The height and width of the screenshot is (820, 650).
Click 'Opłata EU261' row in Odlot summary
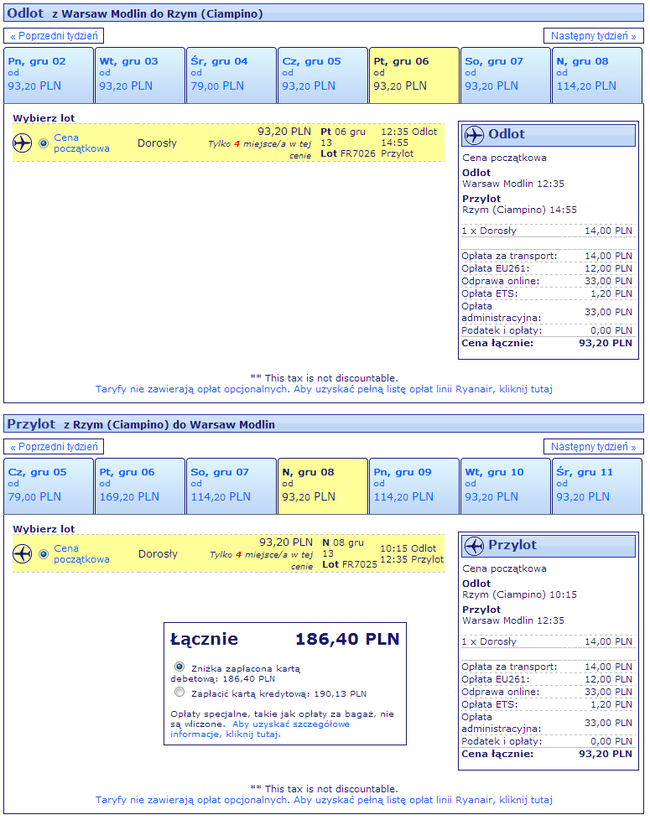[x=547, y=269]
